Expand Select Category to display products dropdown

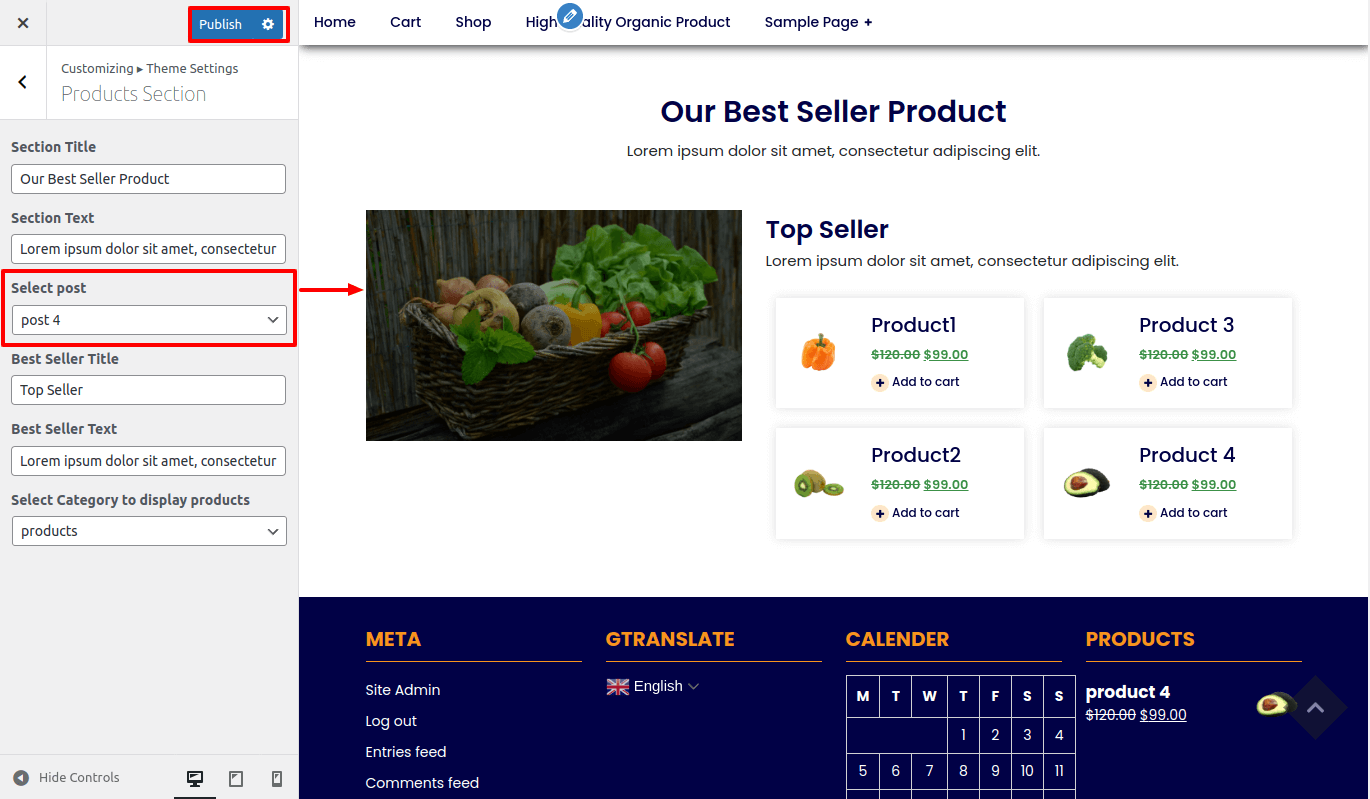(149, 531)
